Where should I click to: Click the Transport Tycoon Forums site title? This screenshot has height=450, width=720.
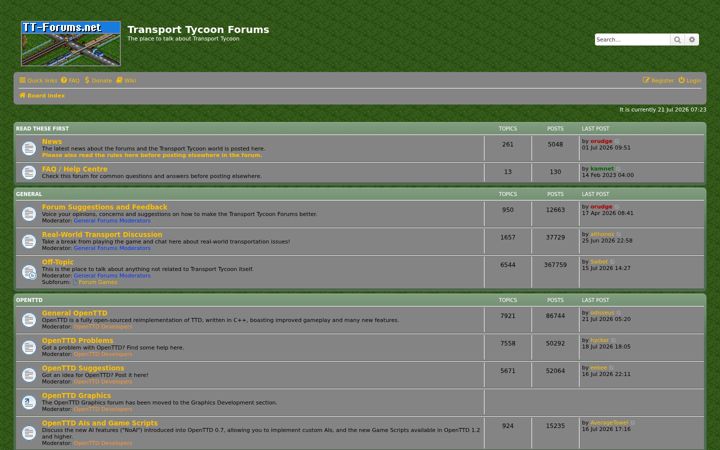tap(198, 30)
